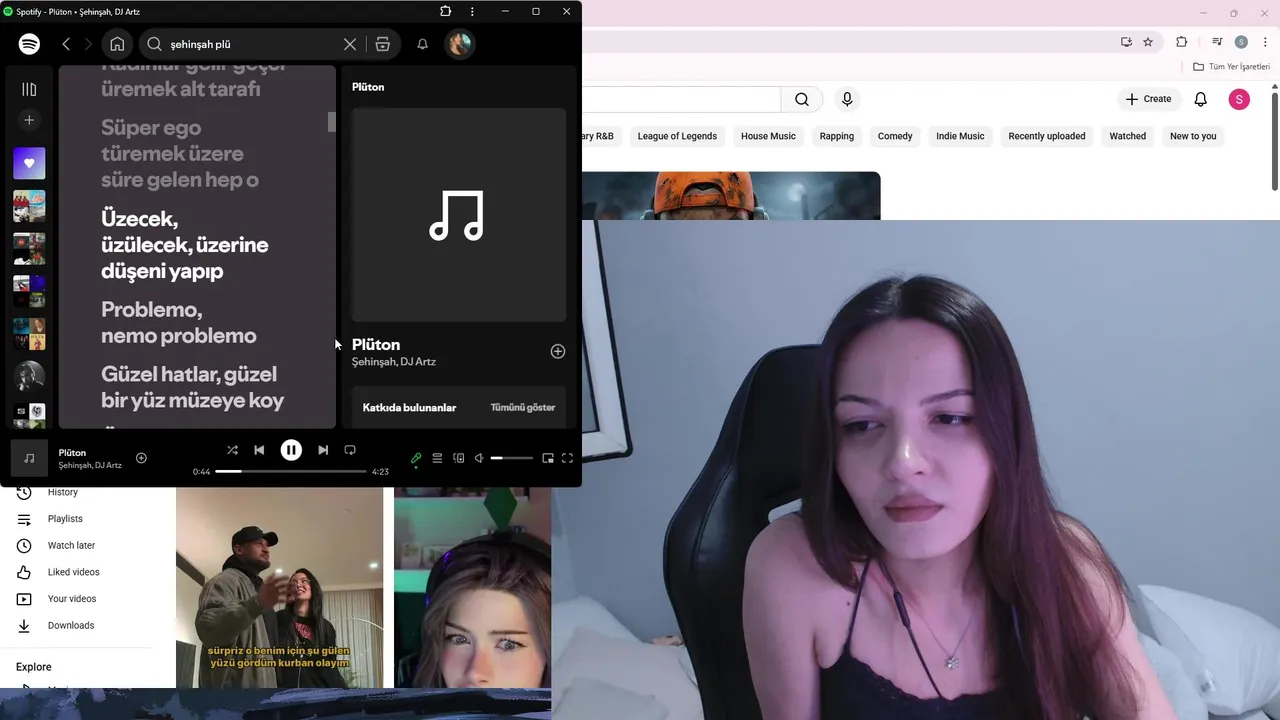Open the YouTube account avatar menu
Screen dimensions: 1280x720
click(x=1239, y=99)
